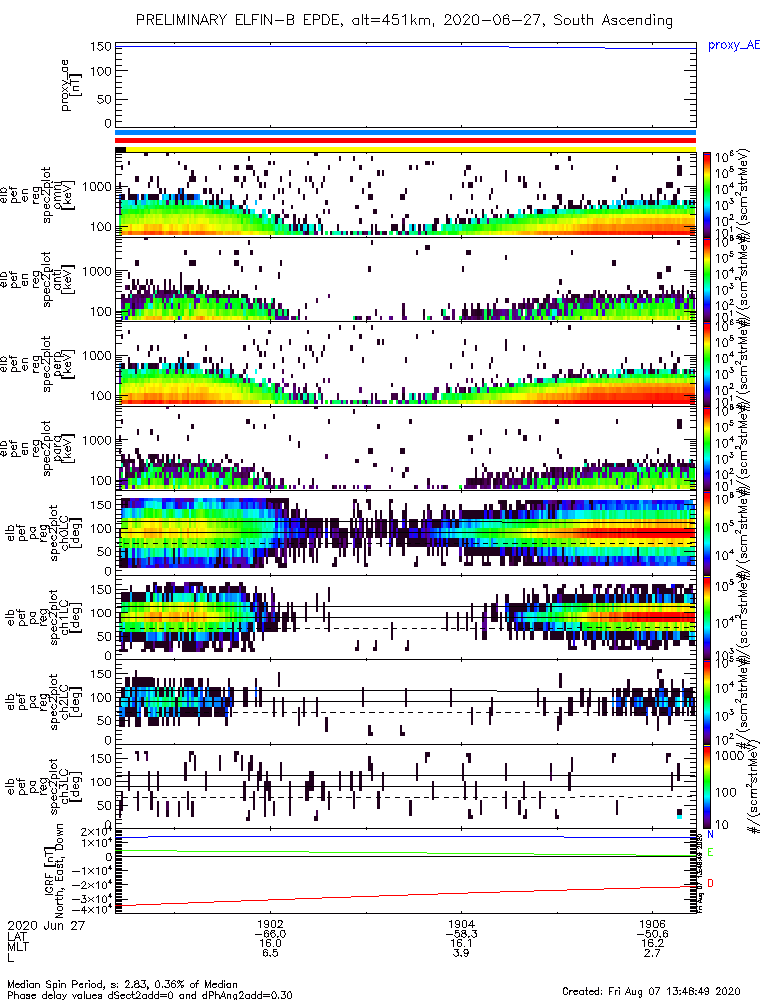Click the yellow status bar under red bar
The image size is (775, 1000).
point(411,149)
